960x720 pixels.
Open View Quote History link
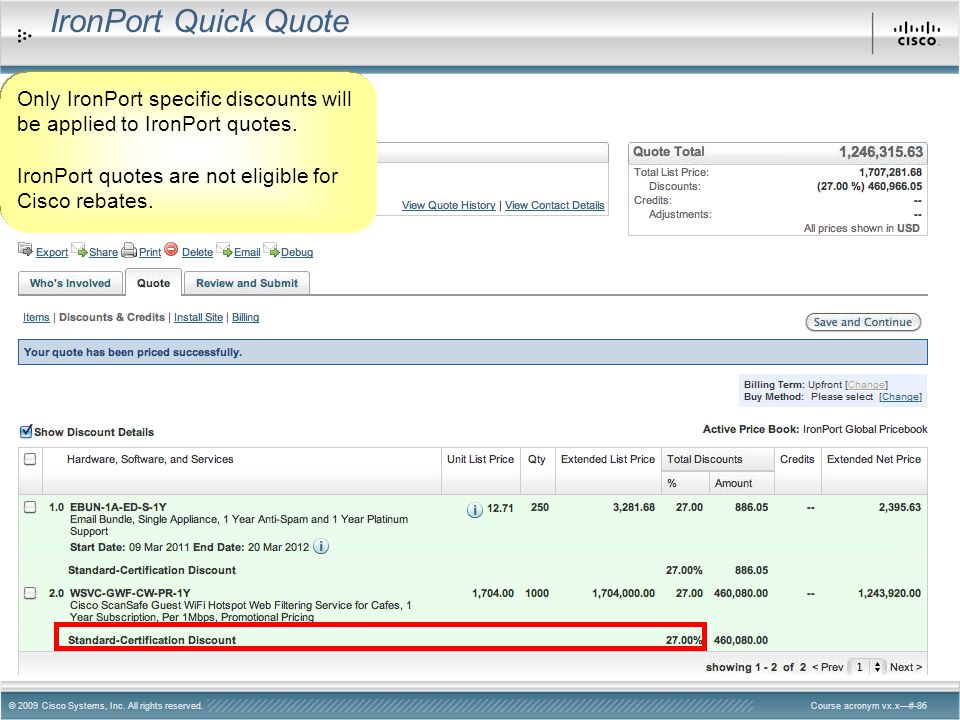pos(449,205)
